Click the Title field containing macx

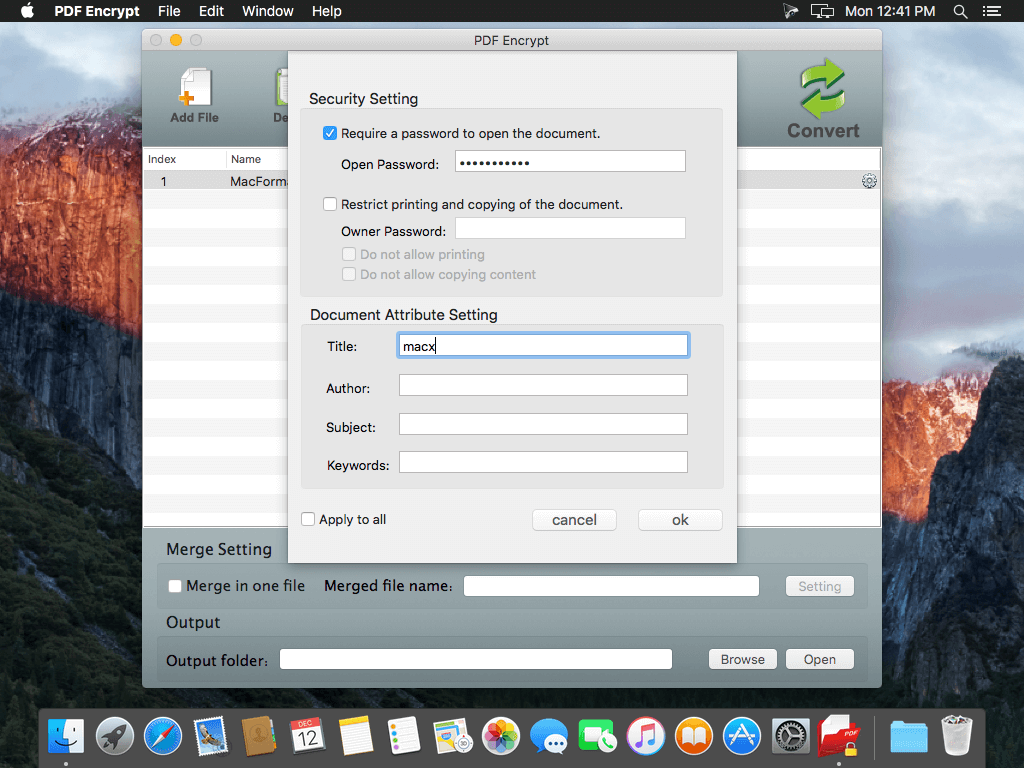pyautogui.click(x=543, y=345)
